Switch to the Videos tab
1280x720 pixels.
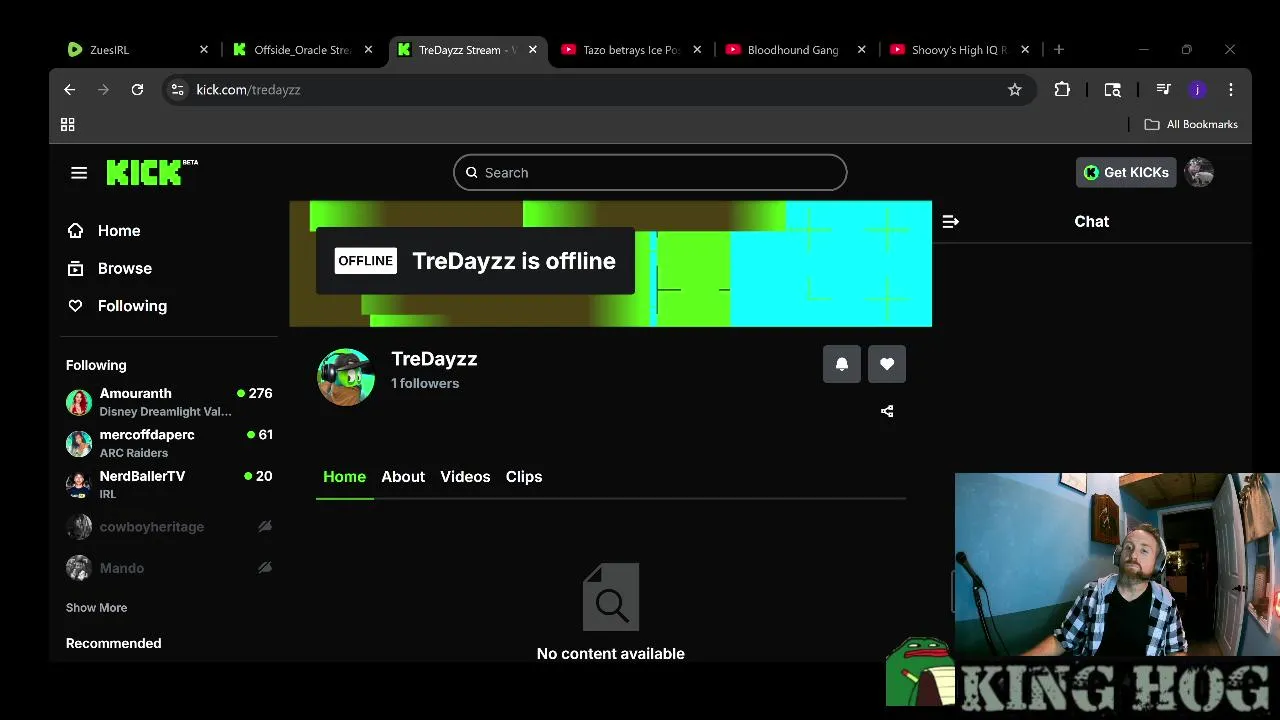coord(465,477)
